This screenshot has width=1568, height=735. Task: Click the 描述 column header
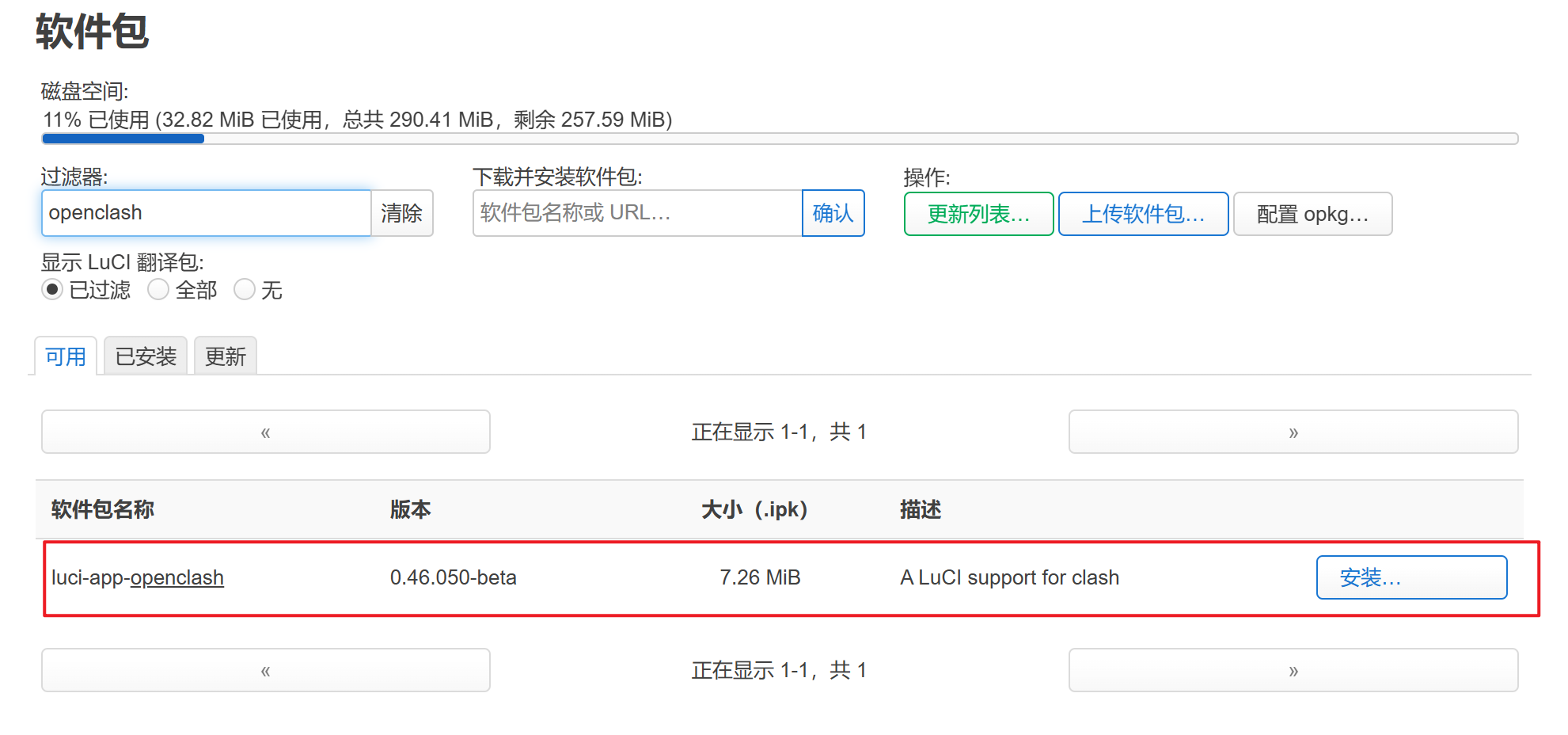coord(921,509)
